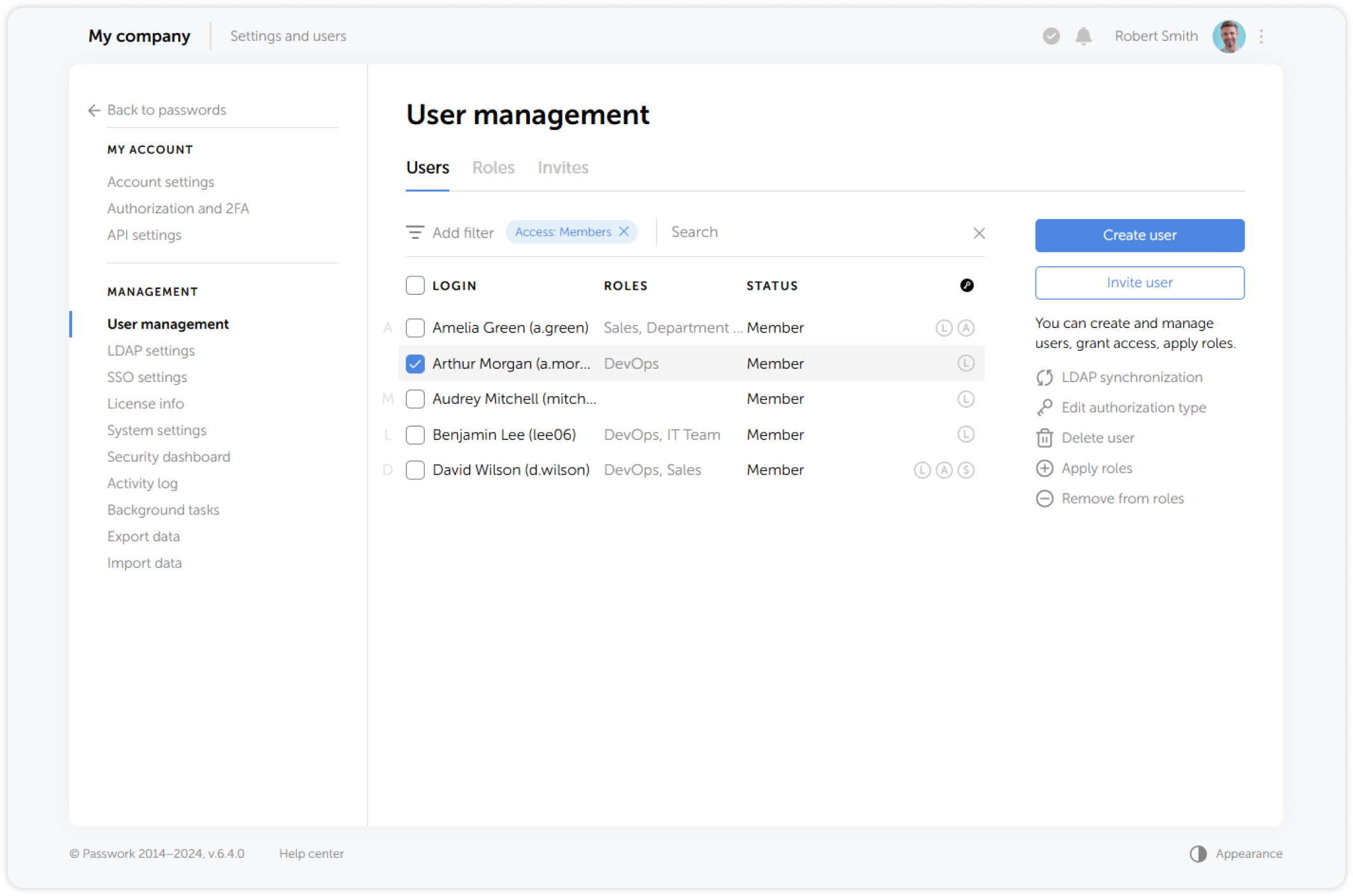Uncheck Arthur Morgan's row checkbox
1353x896 pixels.
pyautogui.click(x=415, y=363)
